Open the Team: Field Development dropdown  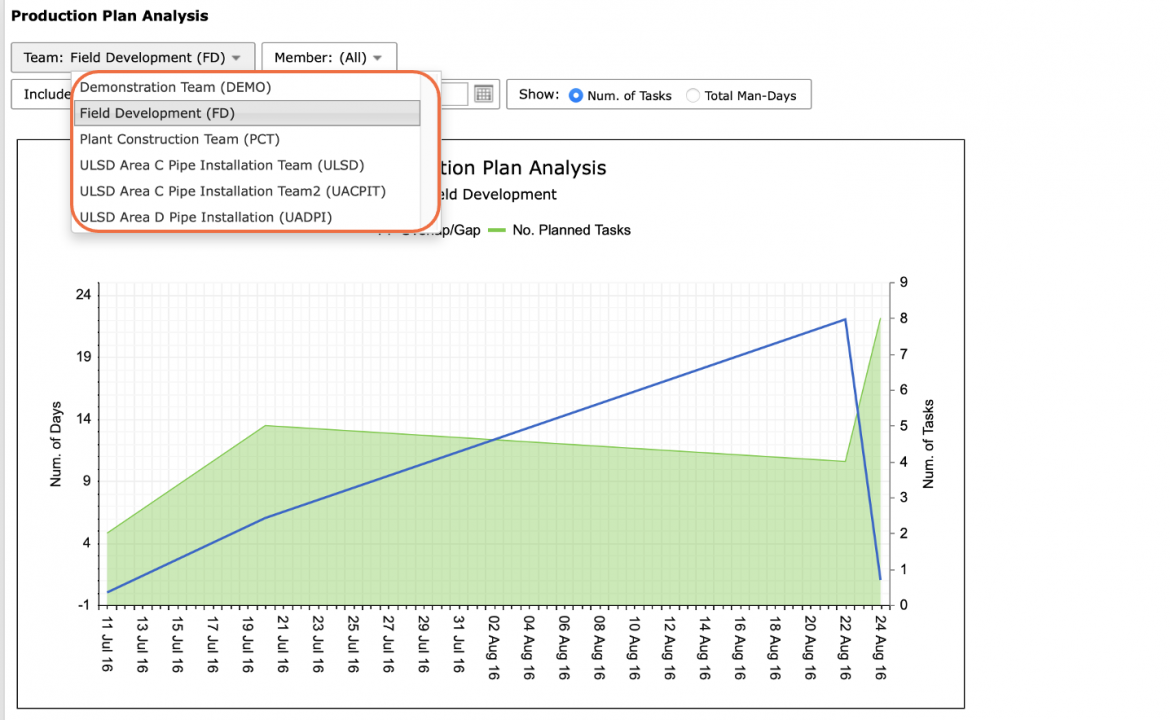tap(133, 57)
